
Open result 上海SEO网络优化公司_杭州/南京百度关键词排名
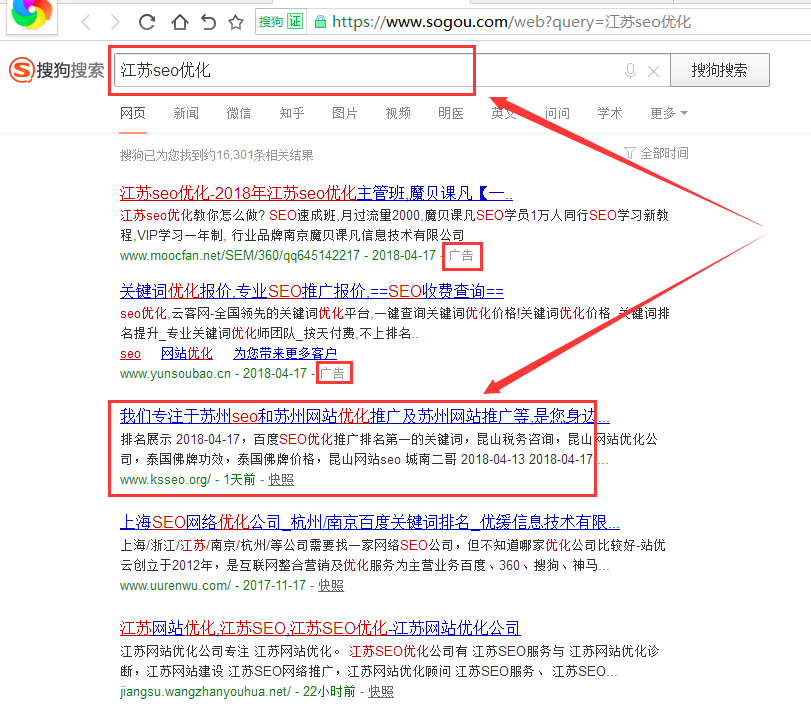370,522
